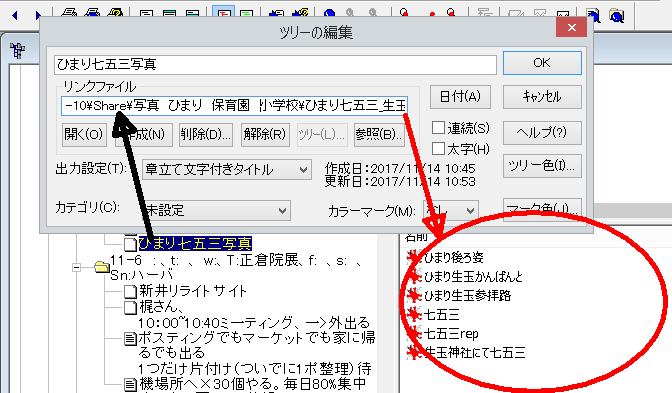Image resolution: width=672 pixels, height=393 pixels.
Task: Click the ツリー色(I)... button
Action: (x=542, y=166)
